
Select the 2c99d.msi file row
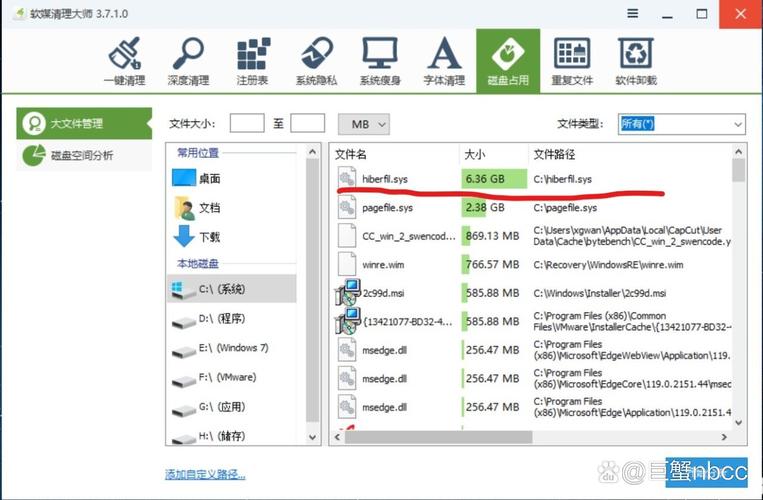(531, 293)
